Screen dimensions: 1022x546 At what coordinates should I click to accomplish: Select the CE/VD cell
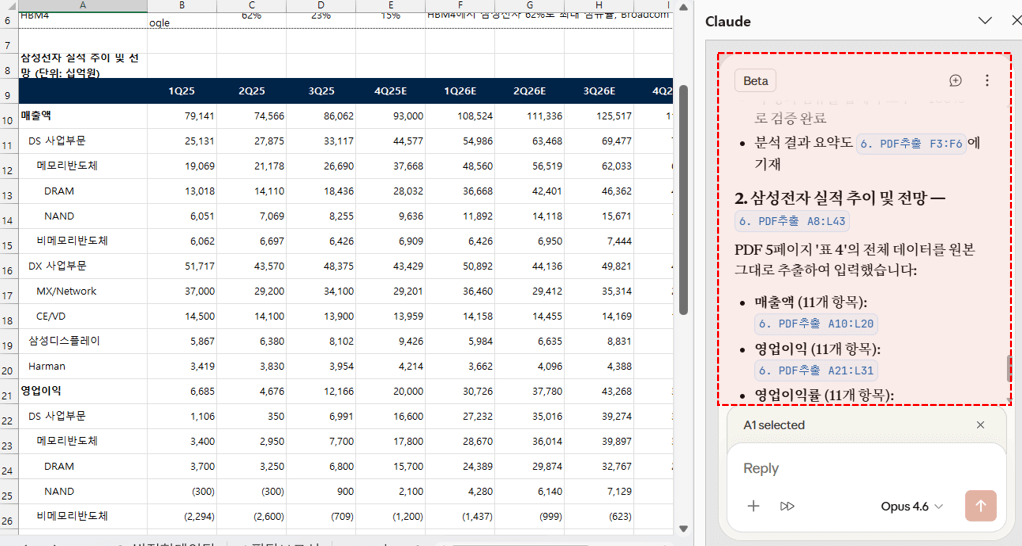[83, 317]
